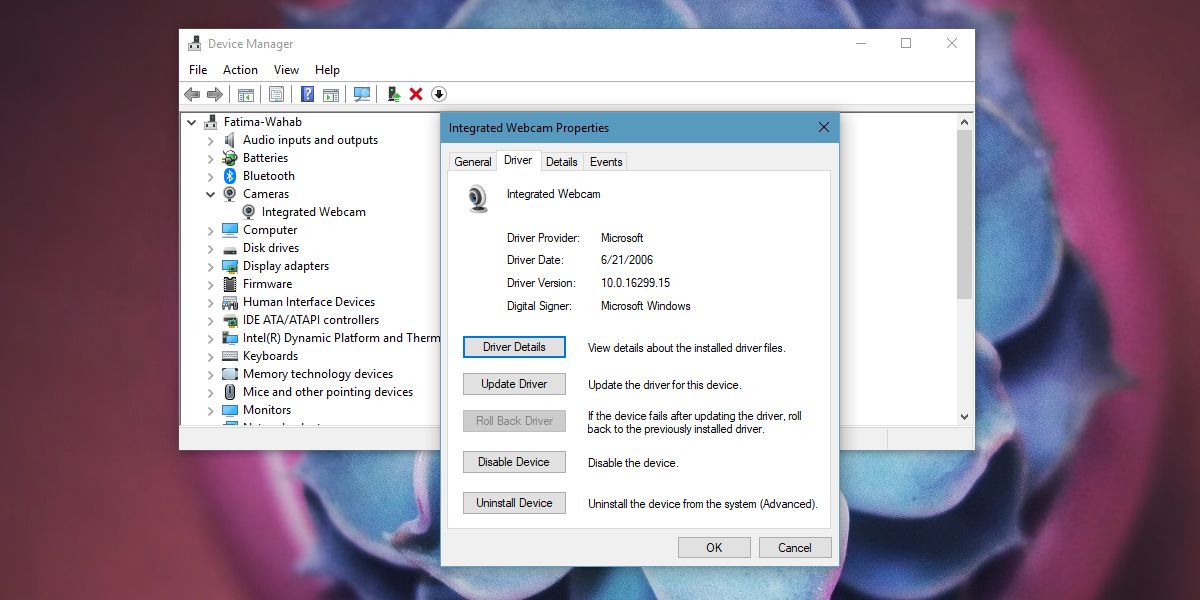Click the blue Help question mark icon

(x=308, y=94)
